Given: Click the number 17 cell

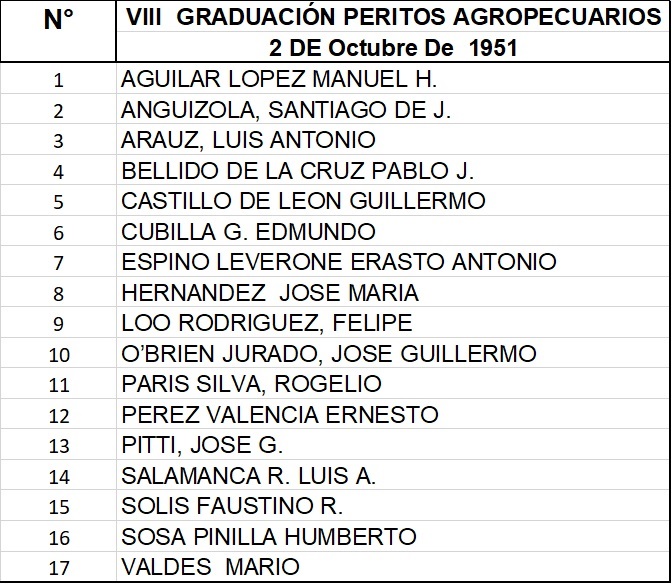Looking at the screenshot, I should pyautogui.click(x=58, y=567).
